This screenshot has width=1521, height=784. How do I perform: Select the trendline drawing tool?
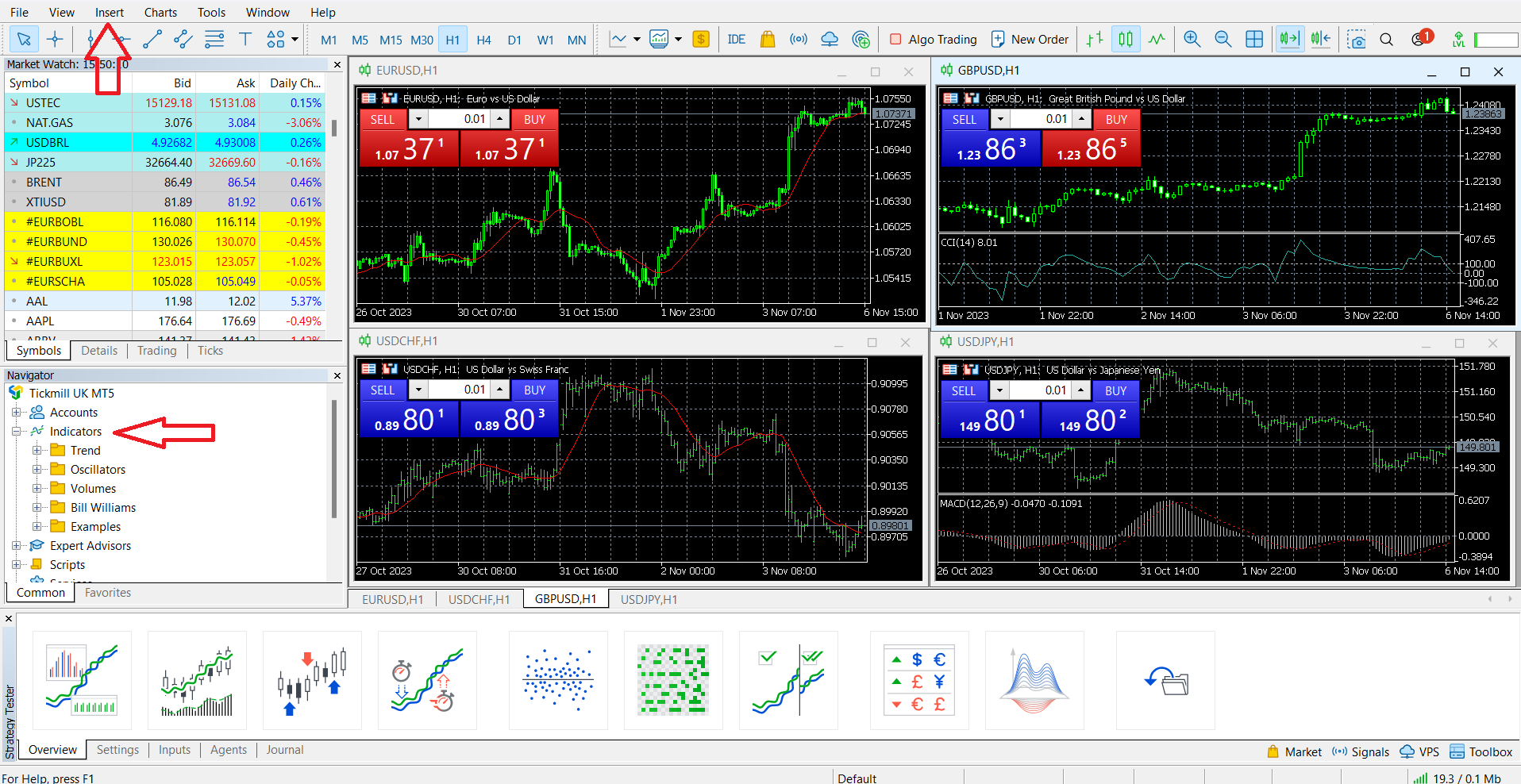click(x=152, y=39)
